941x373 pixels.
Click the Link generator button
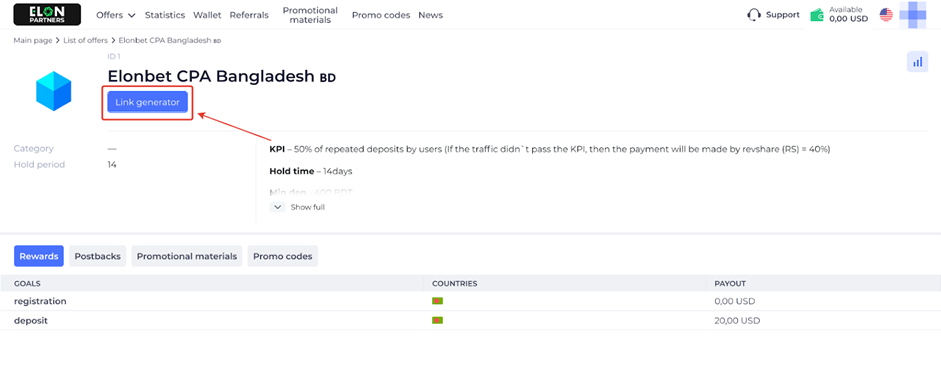[x=148, y=103]
